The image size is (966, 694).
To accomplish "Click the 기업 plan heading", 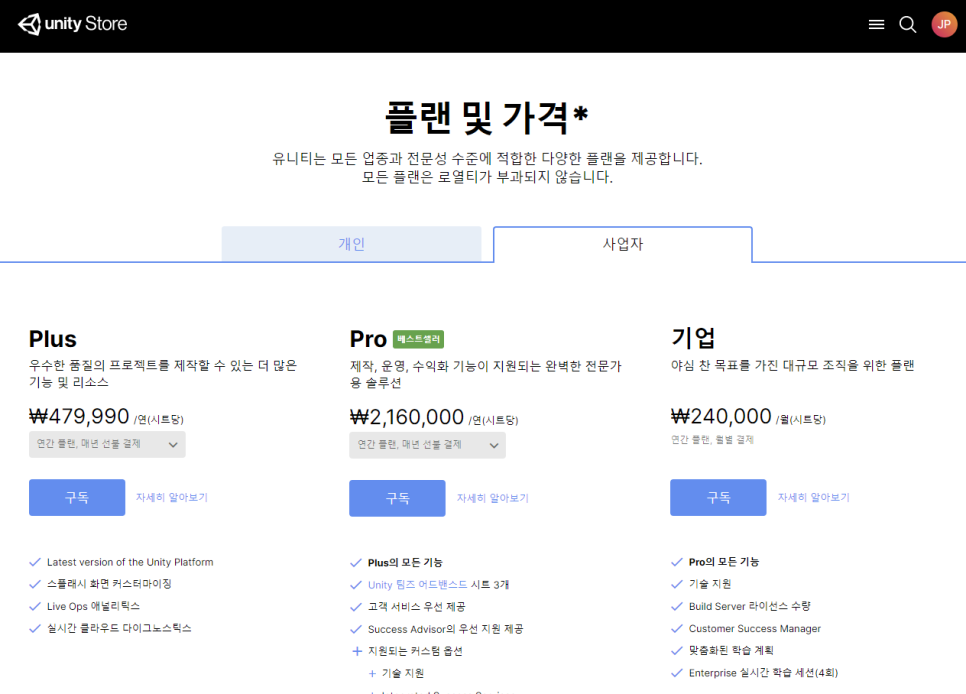I will (693, 338).
